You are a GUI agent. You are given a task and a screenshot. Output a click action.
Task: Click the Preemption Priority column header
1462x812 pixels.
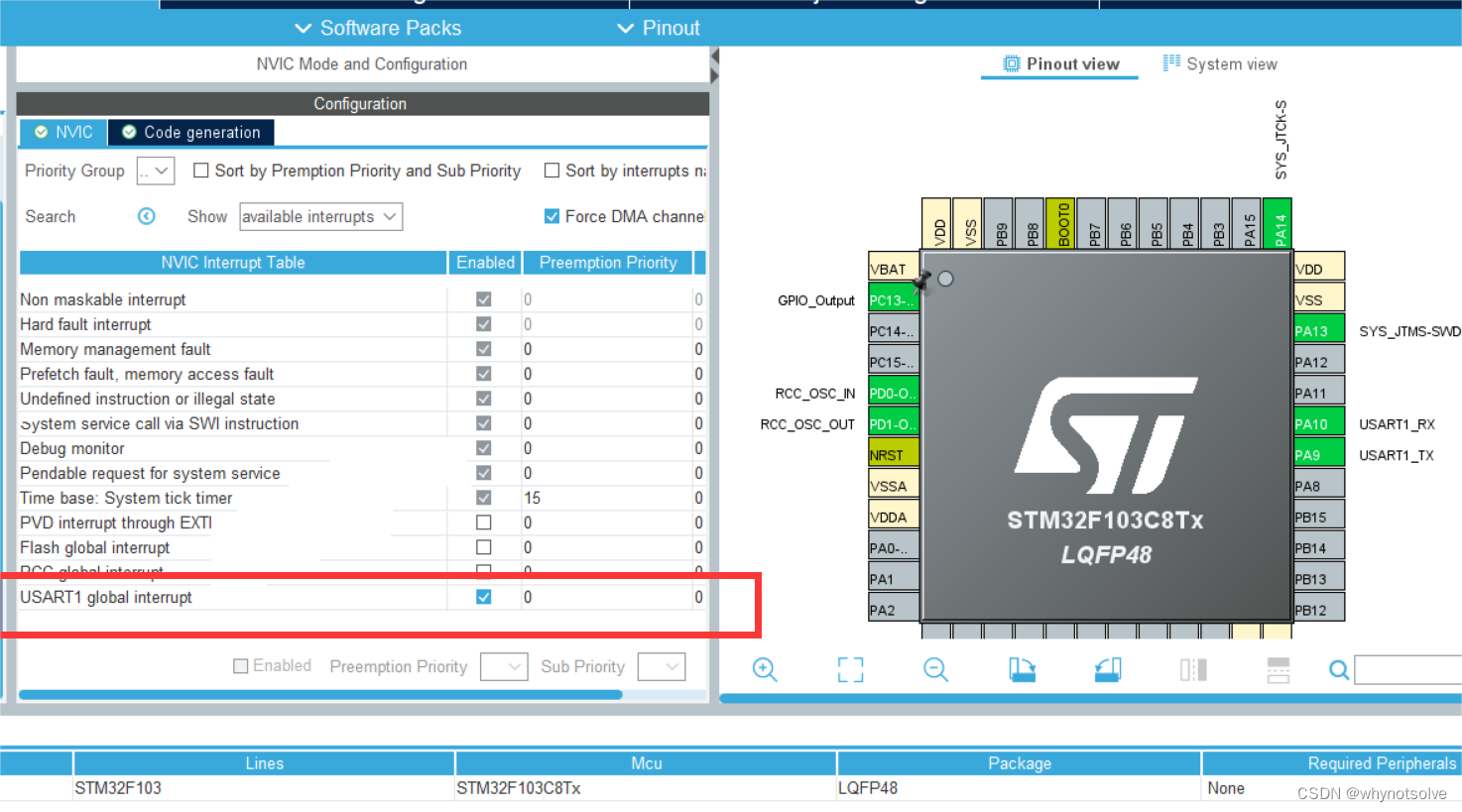[x=608, y=263]
